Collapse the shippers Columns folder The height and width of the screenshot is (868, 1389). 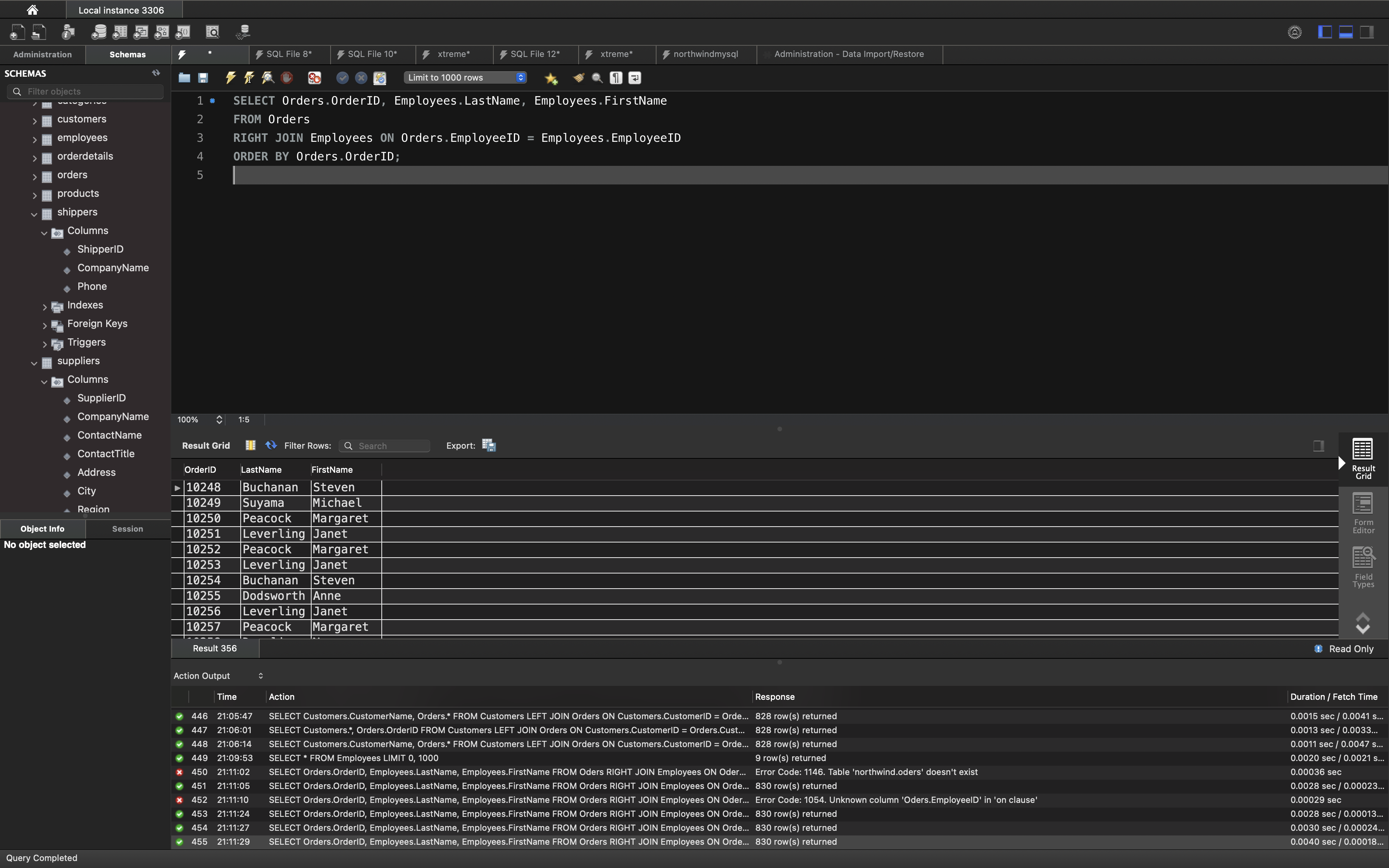point(44,232)
